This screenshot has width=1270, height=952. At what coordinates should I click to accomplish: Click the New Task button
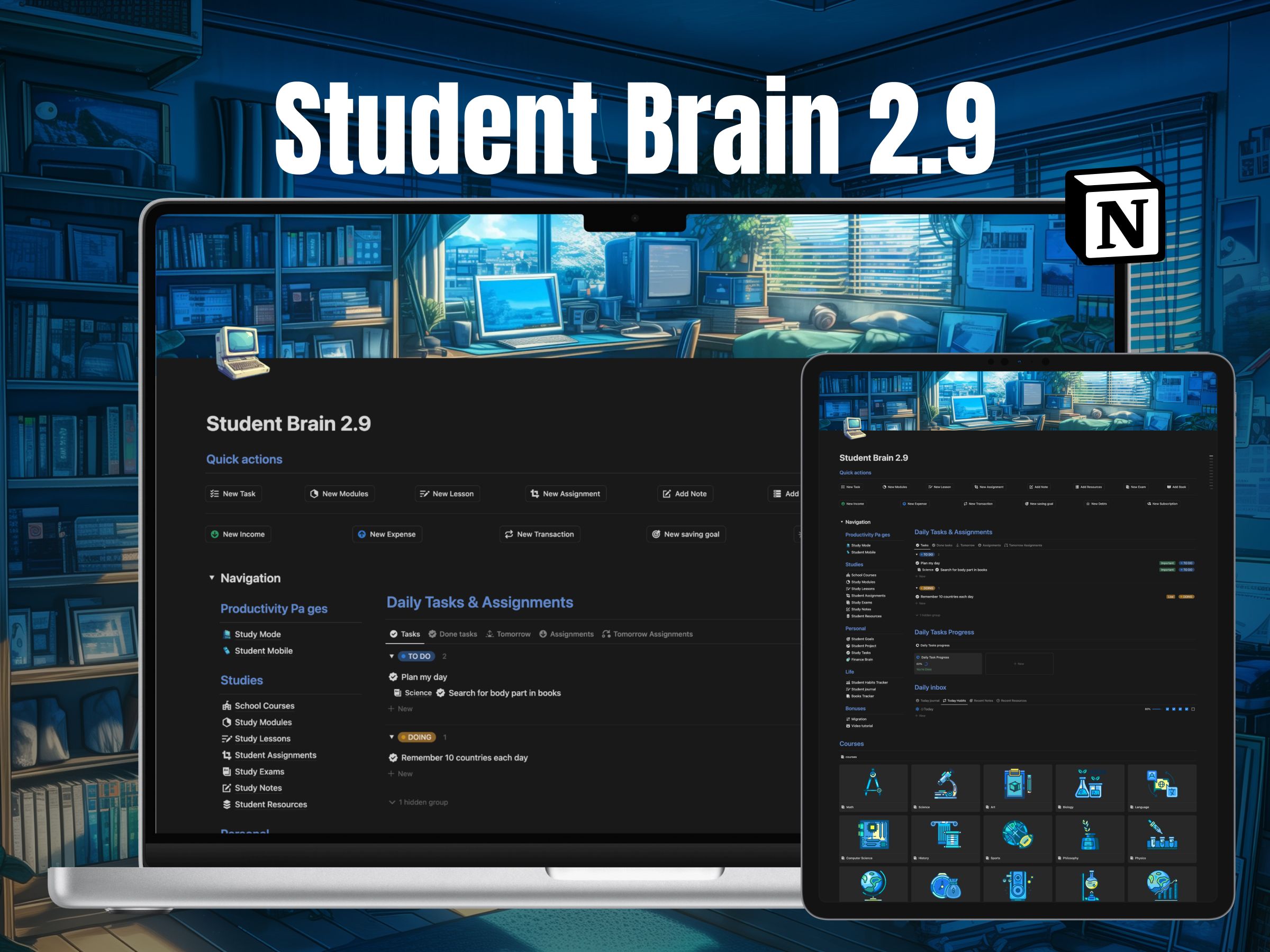pos(233,493)
